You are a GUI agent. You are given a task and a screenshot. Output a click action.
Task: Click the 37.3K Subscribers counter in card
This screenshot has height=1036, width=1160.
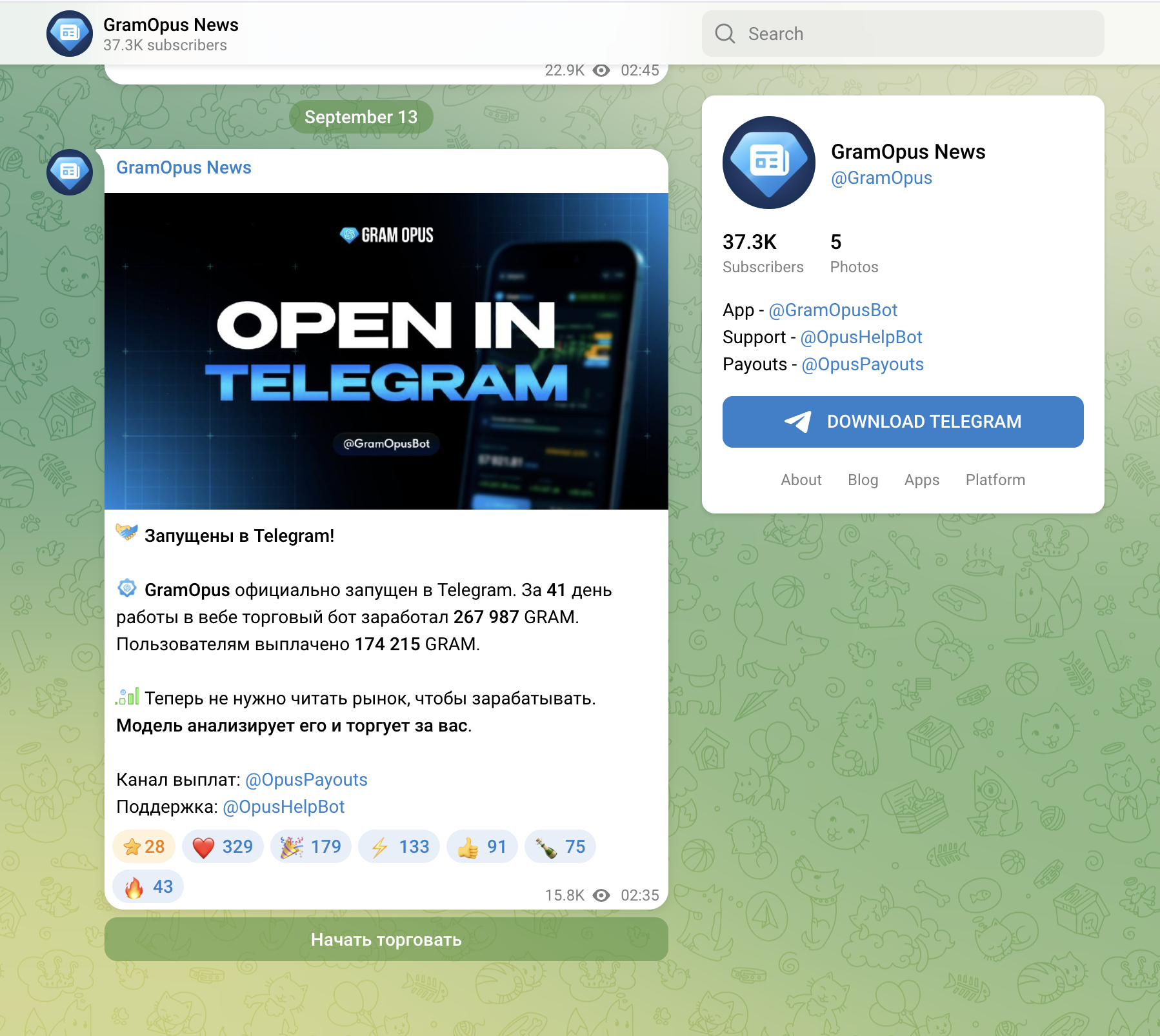pos(763,254)
